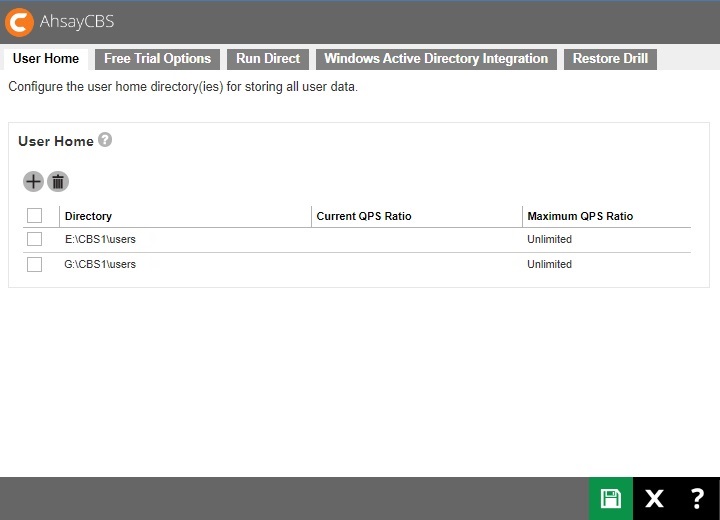Click the Maximum QPS Ratio column header
This screenshot has height=520, width=720.
(x=580, y=216)
